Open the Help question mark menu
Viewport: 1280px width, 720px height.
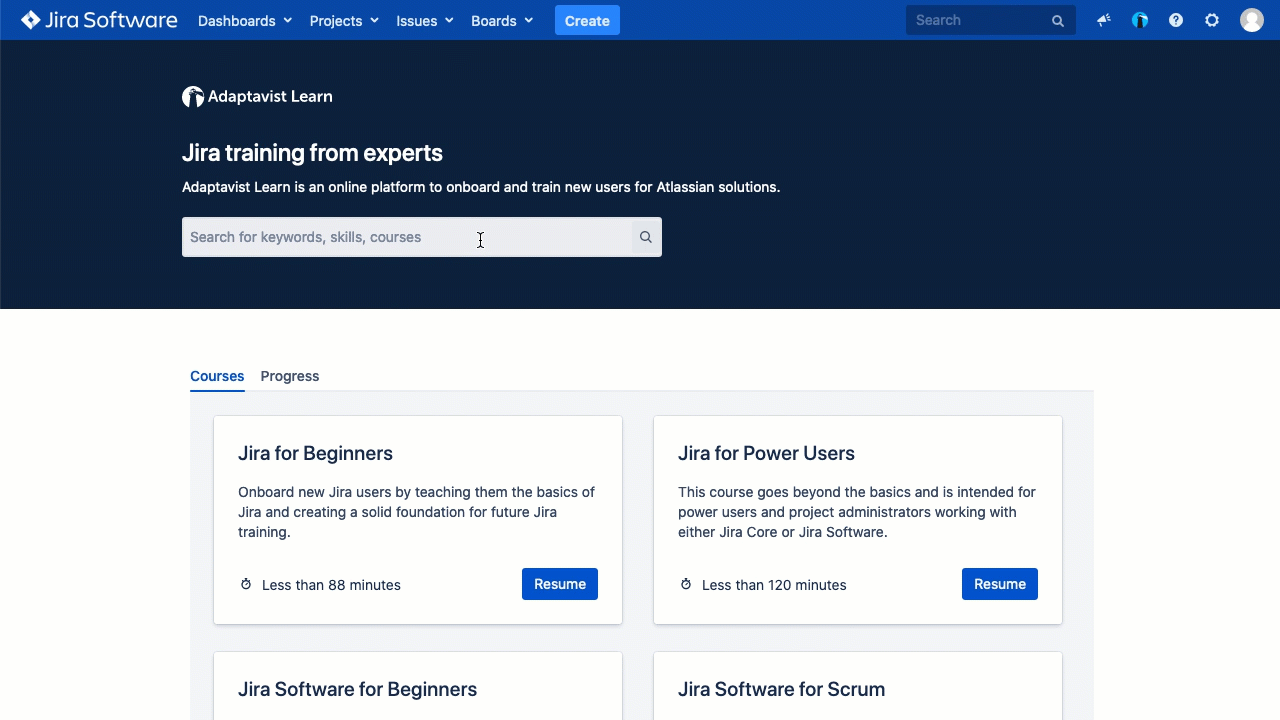pyautogui.click(x=1176, y=20)
